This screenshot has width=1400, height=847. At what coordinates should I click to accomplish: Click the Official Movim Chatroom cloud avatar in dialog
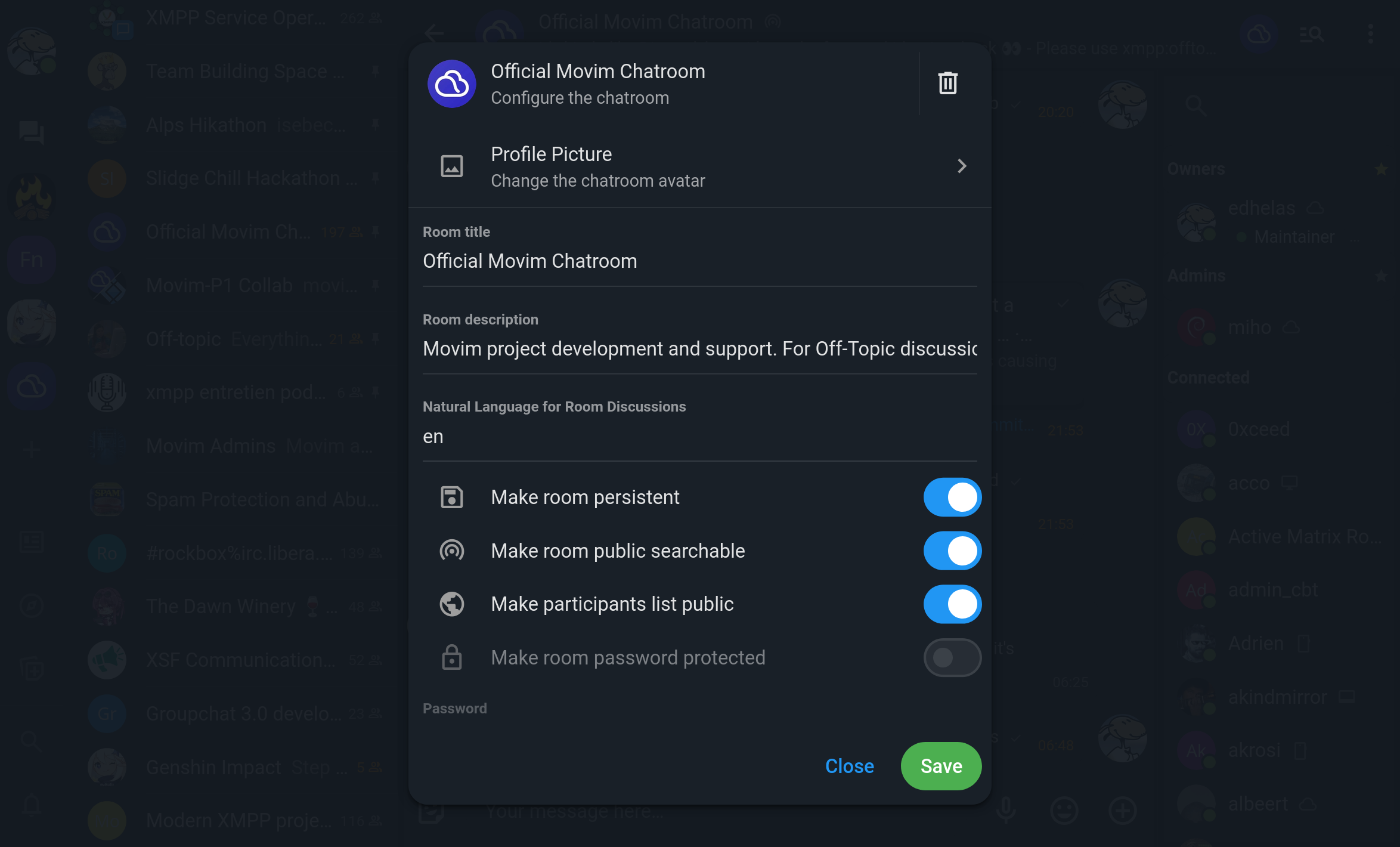(x=451, y=84)
